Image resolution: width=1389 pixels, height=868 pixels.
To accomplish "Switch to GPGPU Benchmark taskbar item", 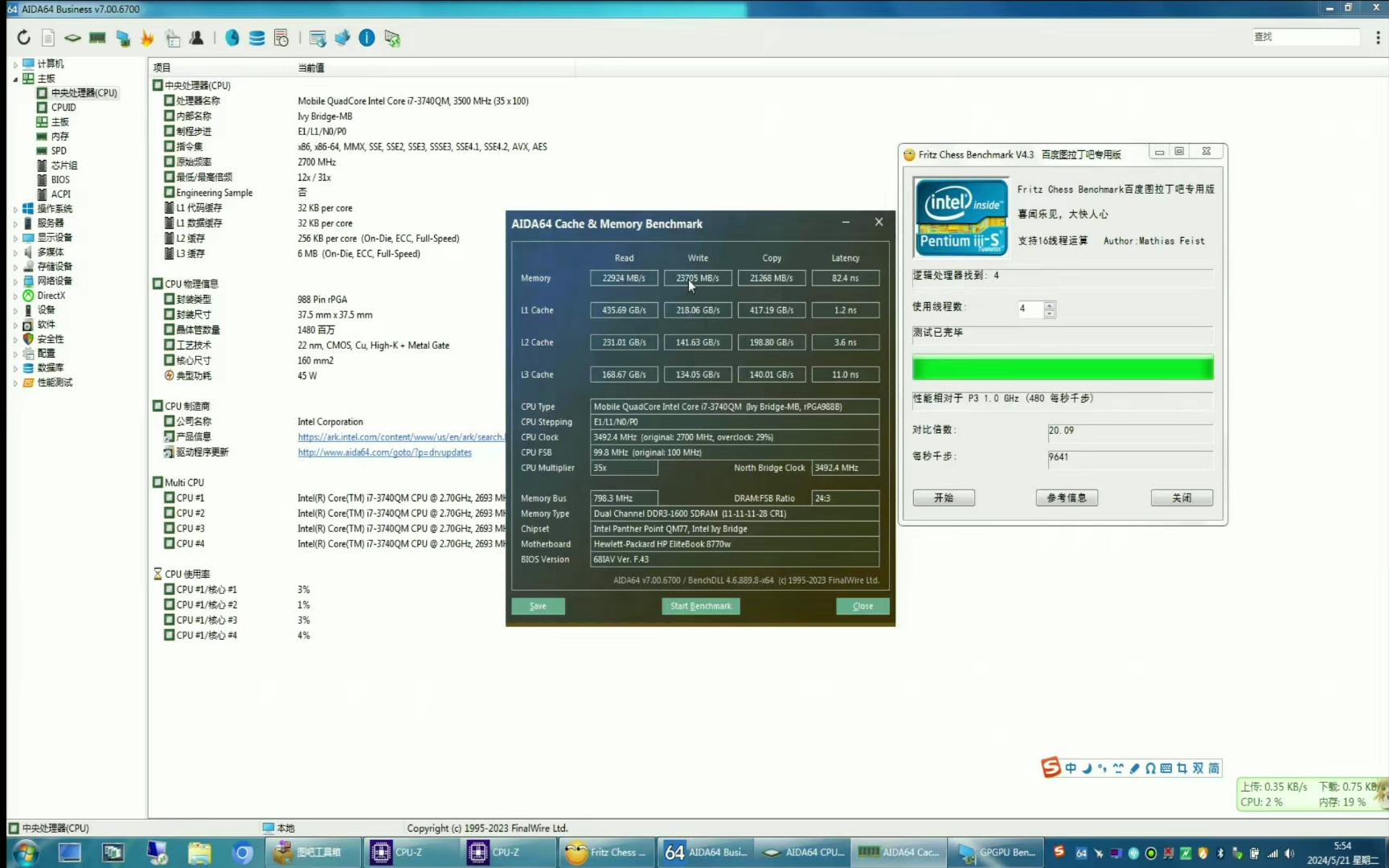I will coord(996,853).
